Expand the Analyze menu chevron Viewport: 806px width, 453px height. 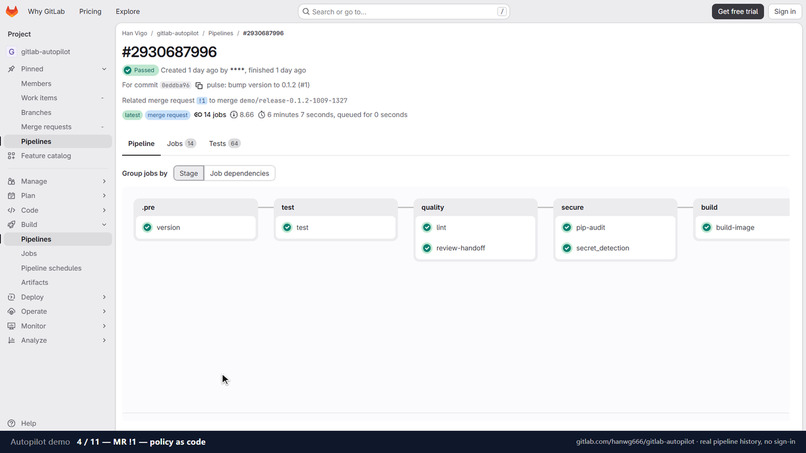point(104,340)
